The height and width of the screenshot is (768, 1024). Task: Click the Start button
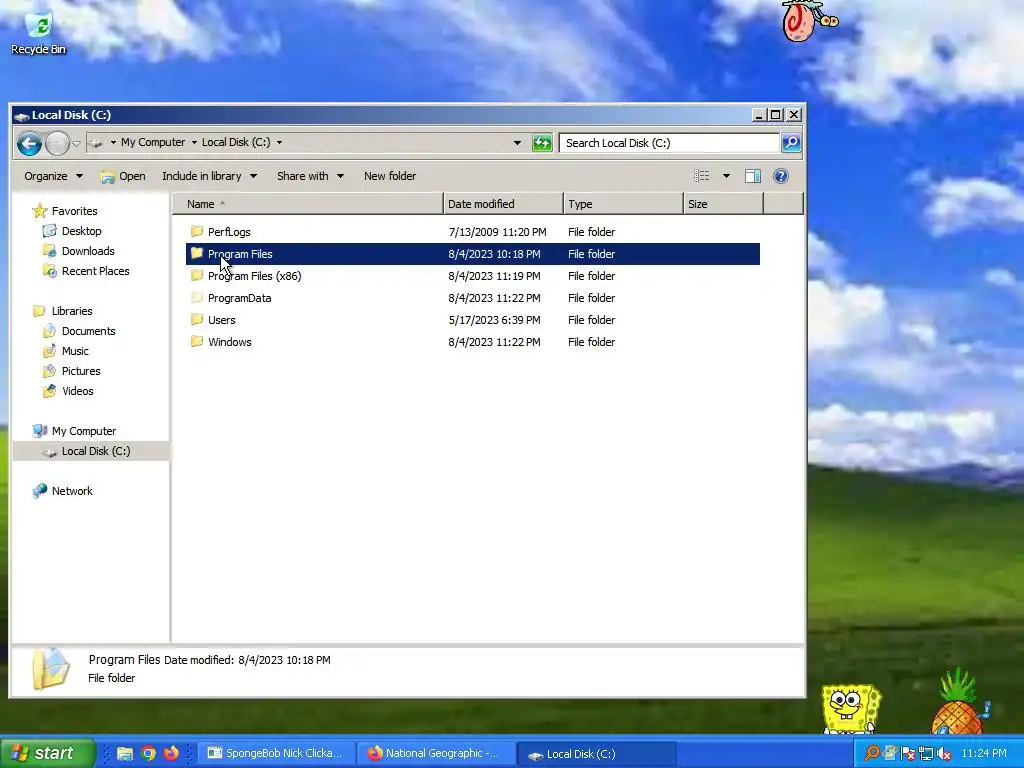coord(47,753)
